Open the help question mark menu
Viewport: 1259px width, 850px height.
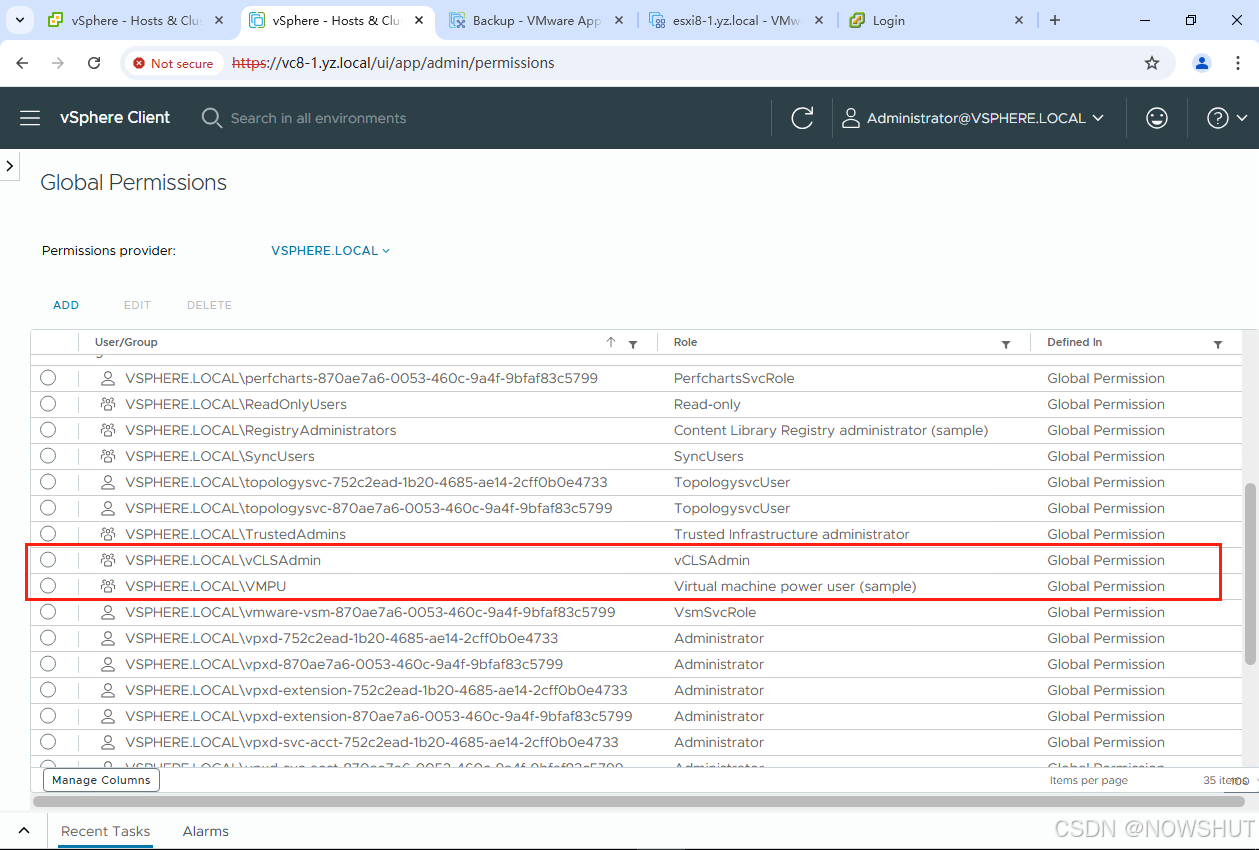pos(1227,118)
